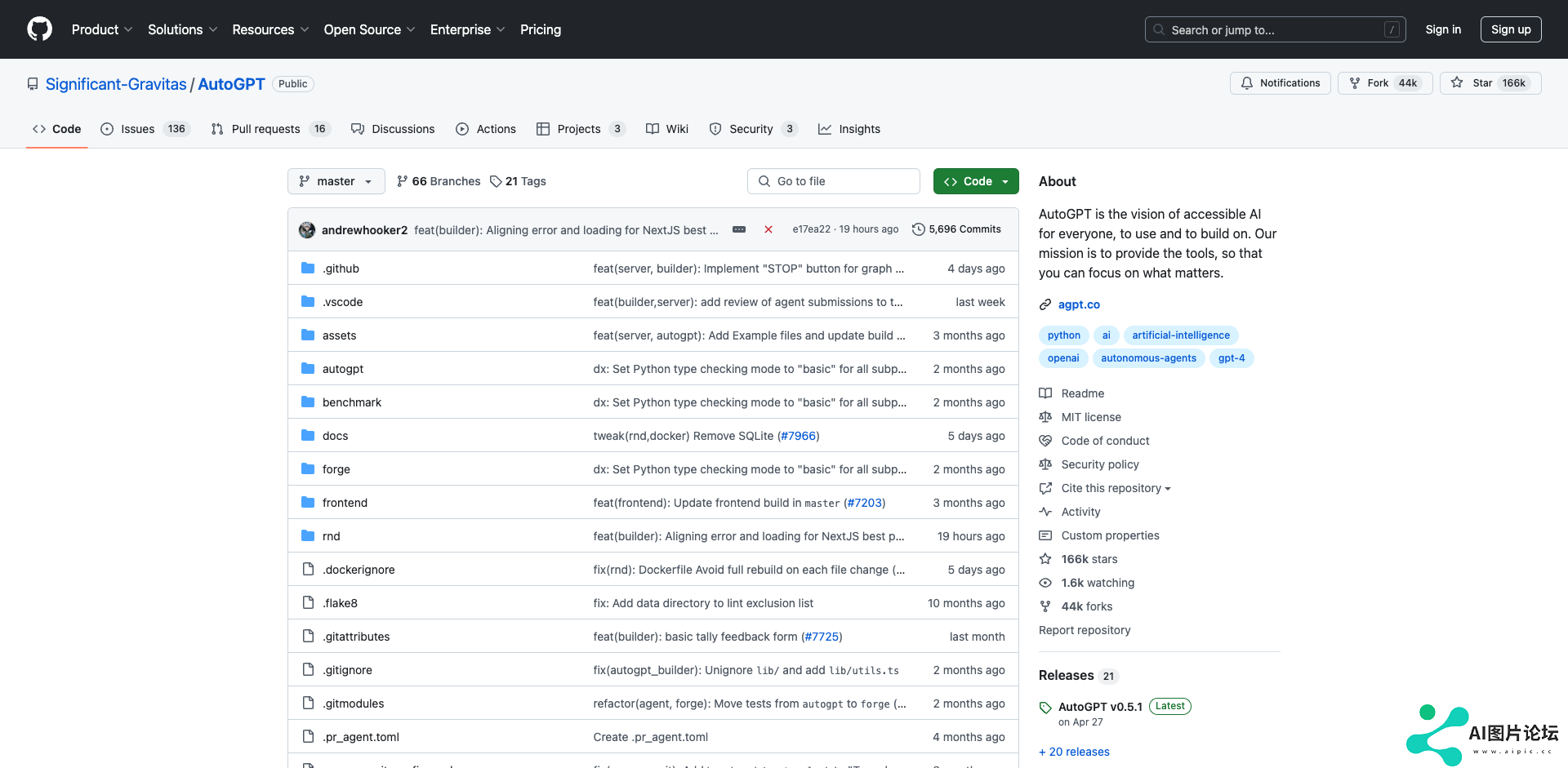This screenshot has height=768, width=1568.
Task: Open the AutoGPT repository link
Action: coord(231,84)
